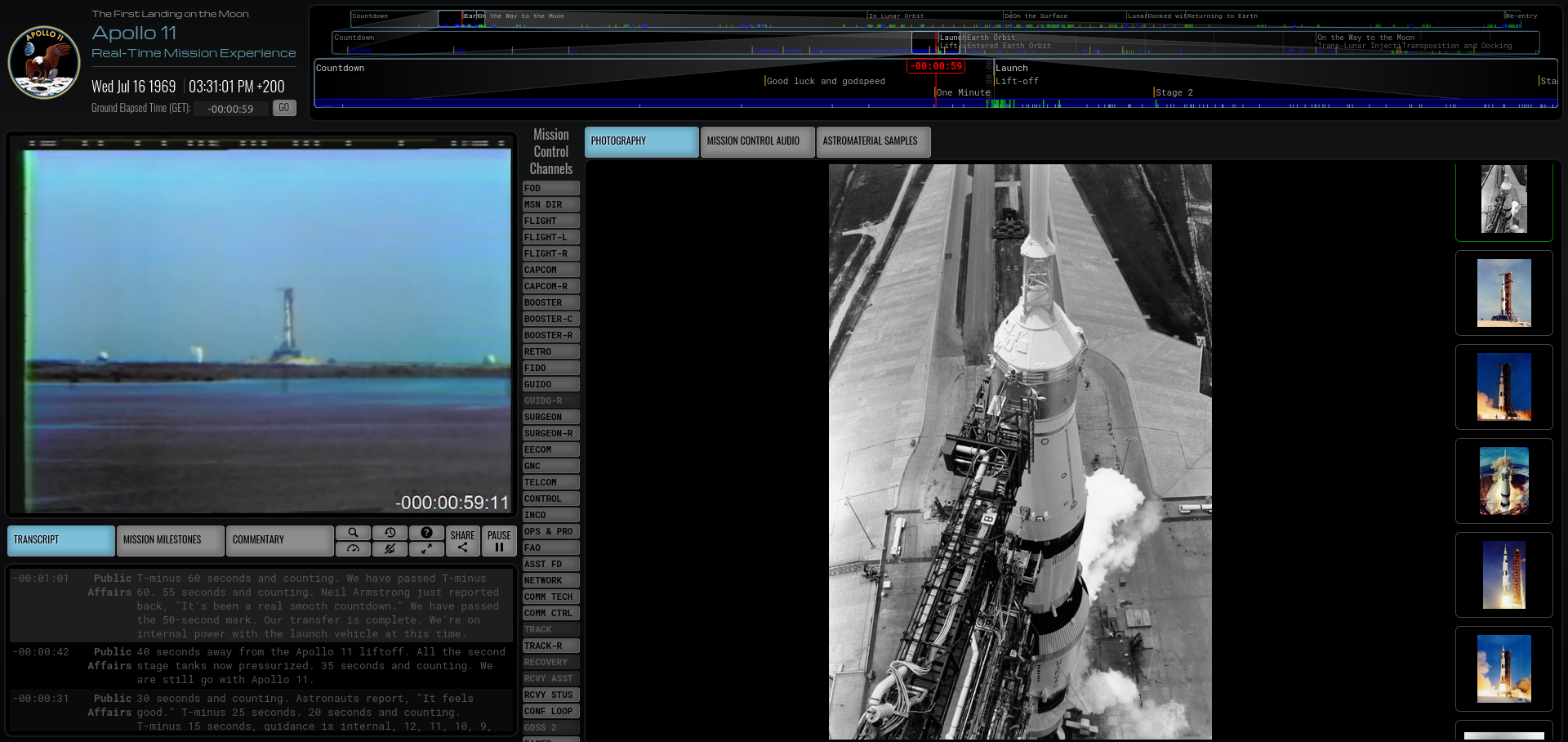Pause mission playback
Screen dimensions: 1568x742
[499, 540]
